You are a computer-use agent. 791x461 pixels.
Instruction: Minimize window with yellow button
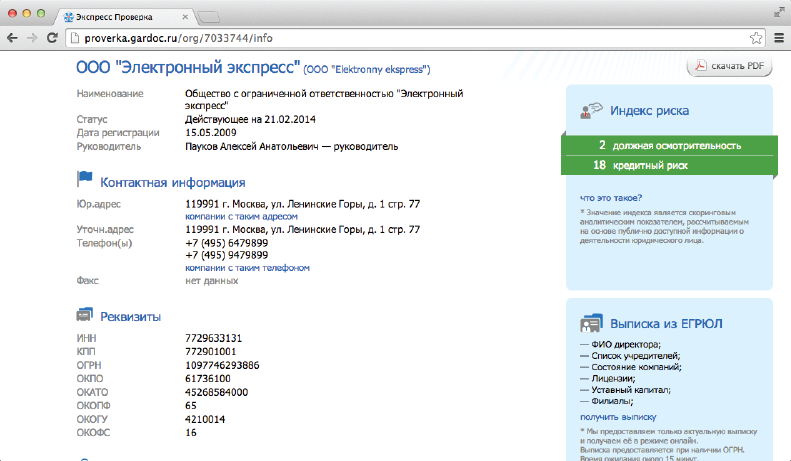(27, 14)
